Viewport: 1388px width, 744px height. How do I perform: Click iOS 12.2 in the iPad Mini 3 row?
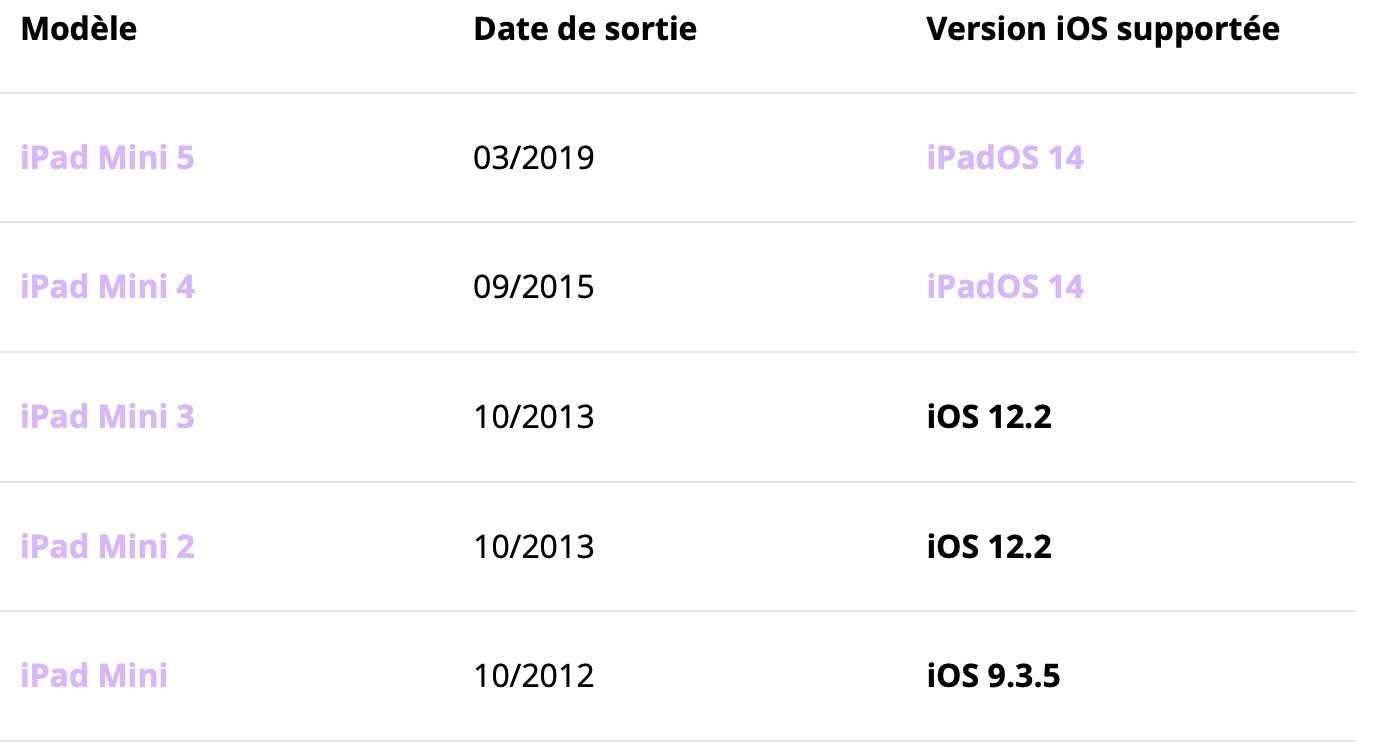tap(989, 417)
